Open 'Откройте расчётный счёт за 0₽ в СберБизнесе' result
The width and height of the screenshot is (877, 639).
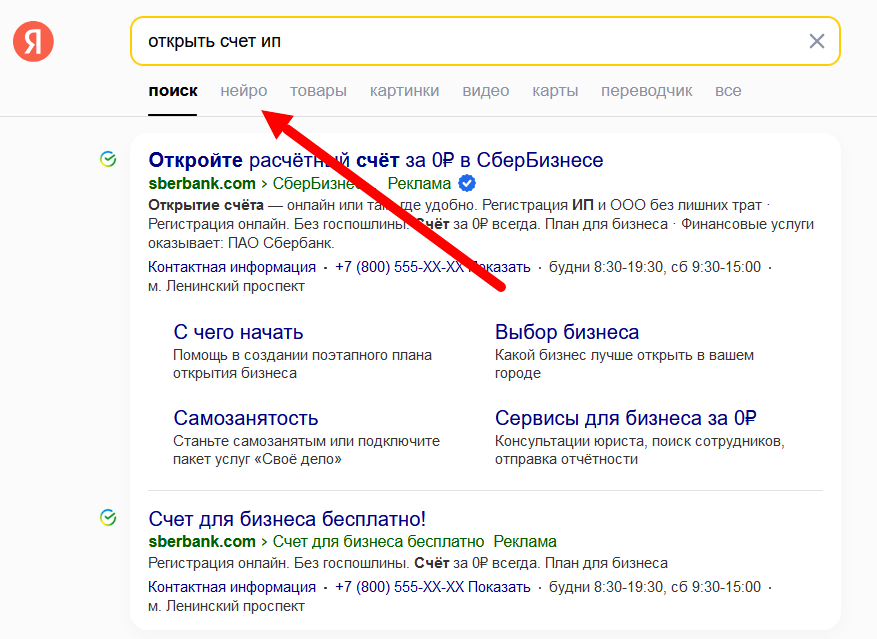pyautogui.click(x=376, y=160)
